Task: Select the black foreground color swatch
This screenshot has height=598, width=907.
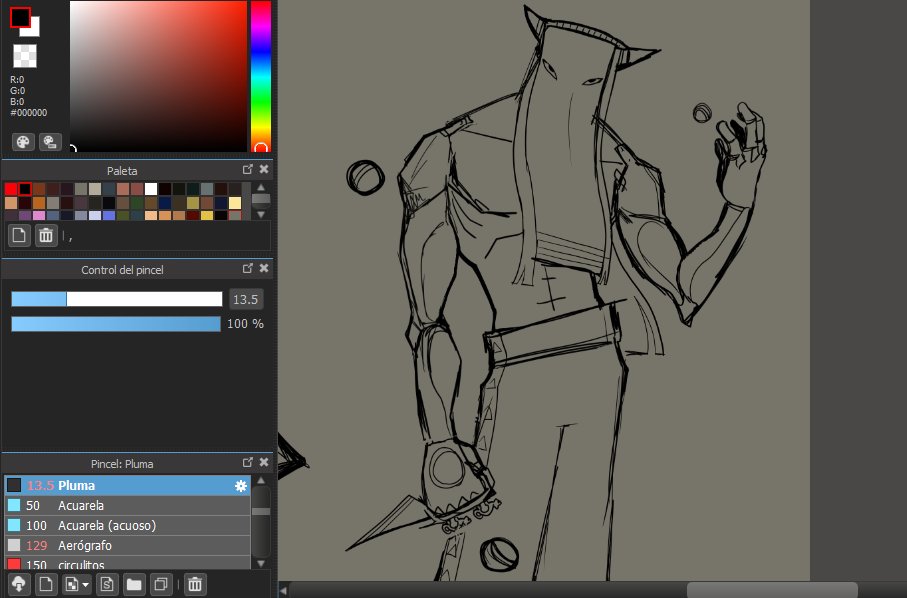Action: [20, 17]
